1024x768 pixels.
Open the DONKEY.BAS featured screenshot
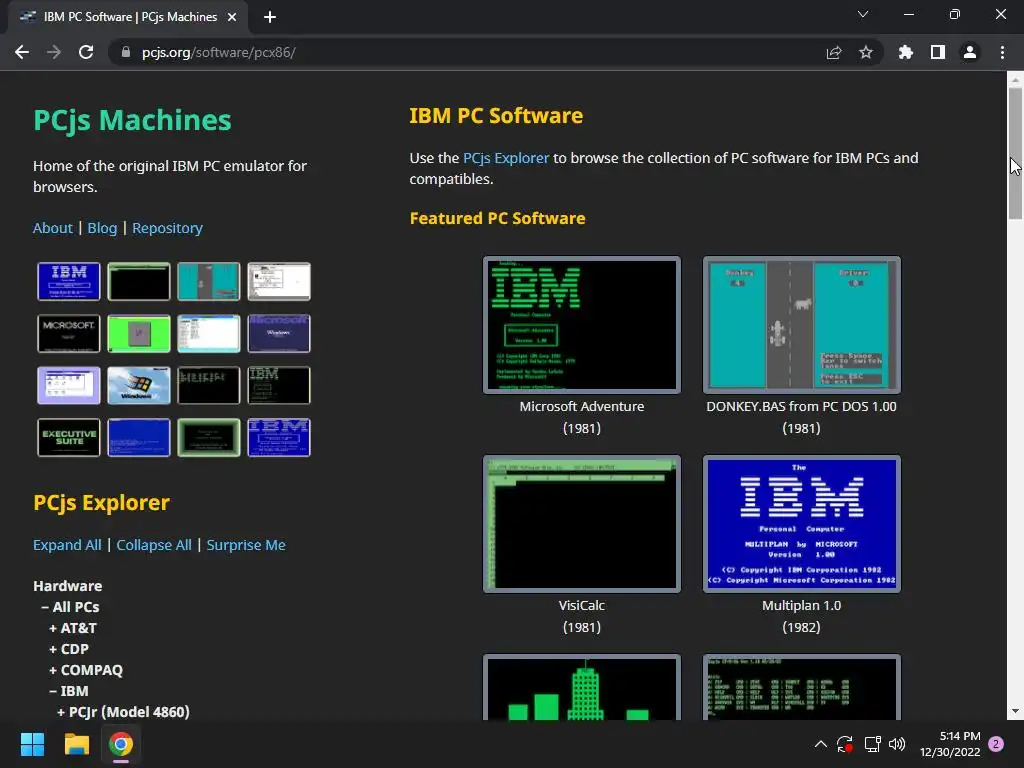[801, 325]
